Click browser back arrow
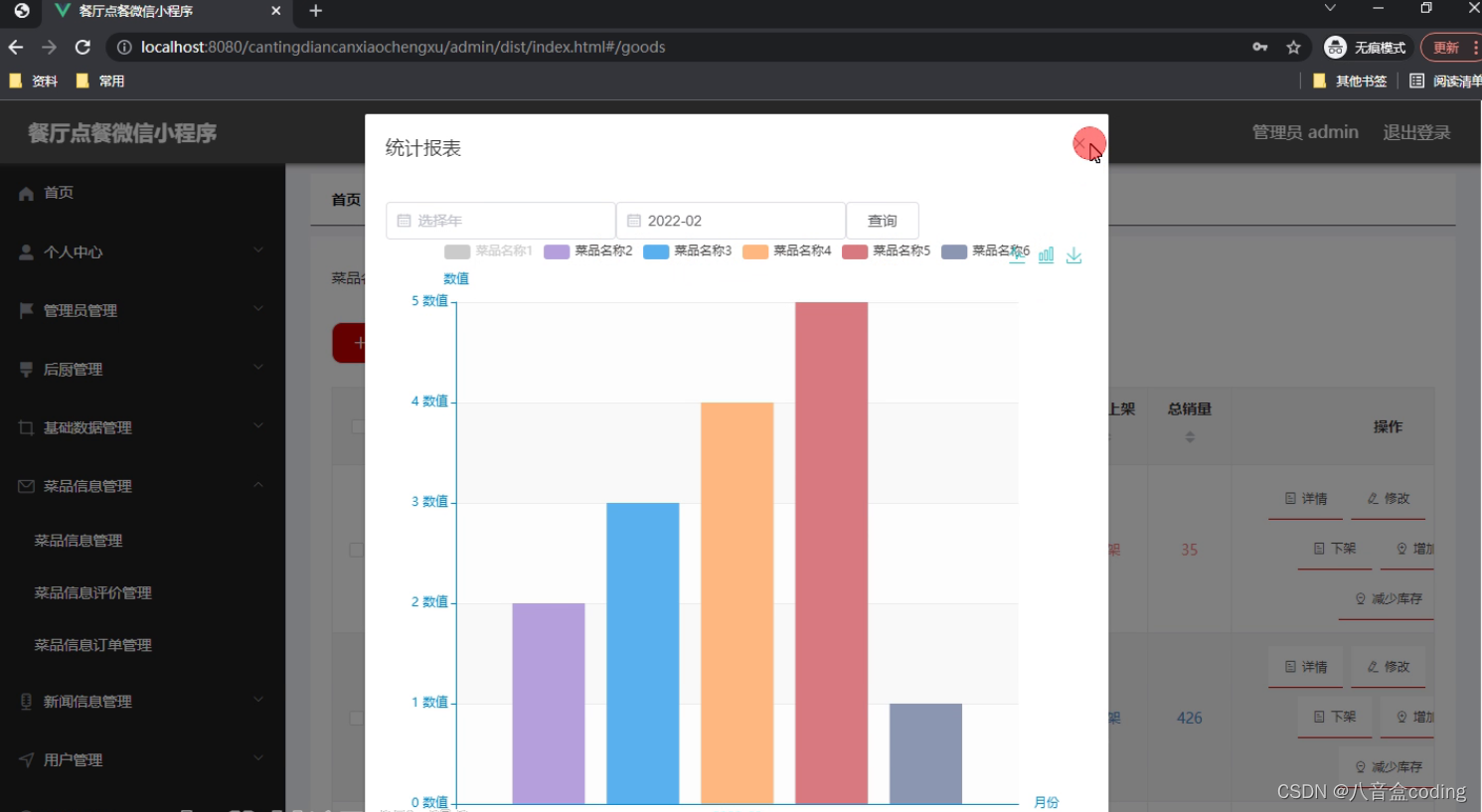 pos(16,47)
